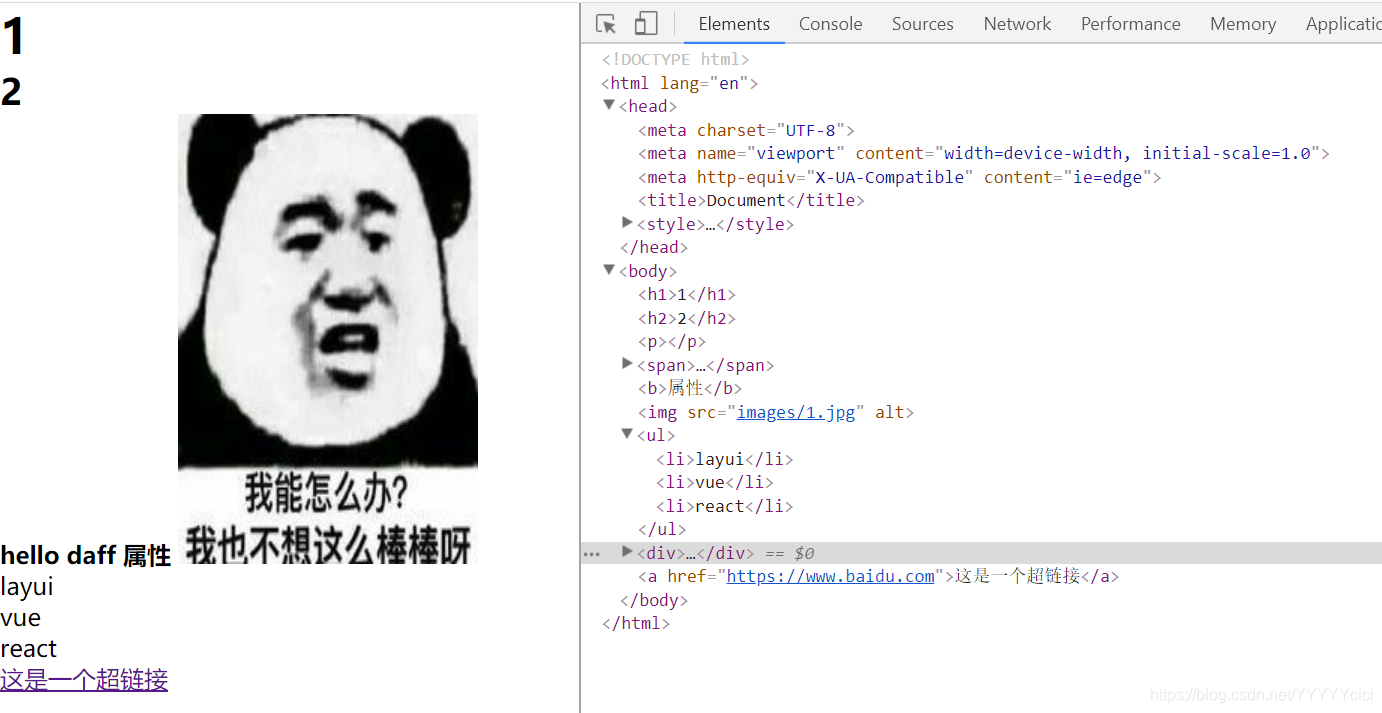Select the title Document node
The image size is (1382, 713).
(x=751, y=200)
